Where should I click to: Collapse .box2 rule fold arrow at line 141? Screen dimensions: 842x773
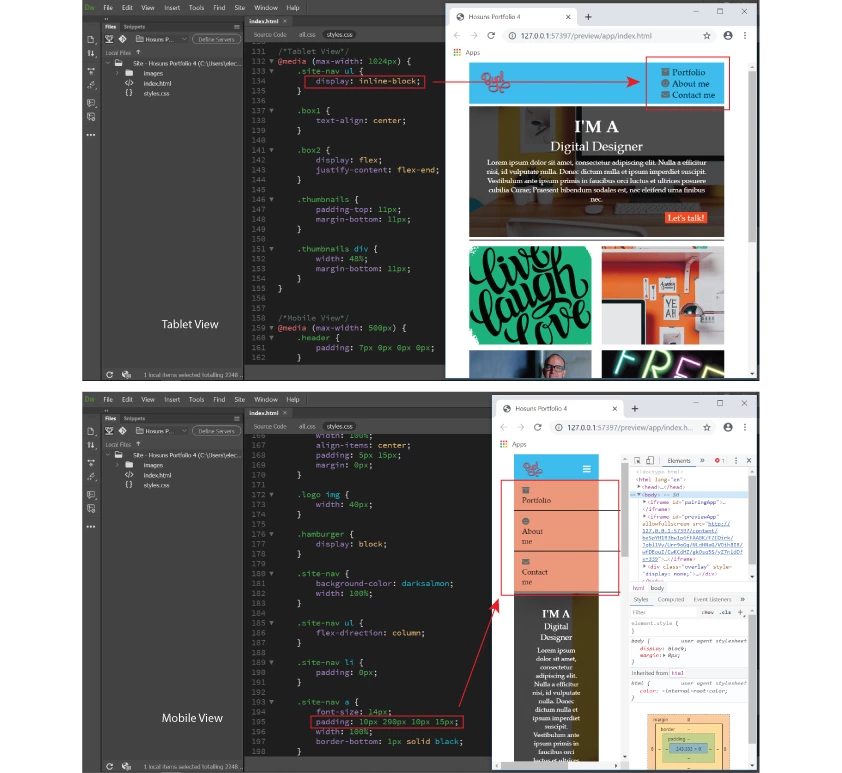tap(271, 150)
